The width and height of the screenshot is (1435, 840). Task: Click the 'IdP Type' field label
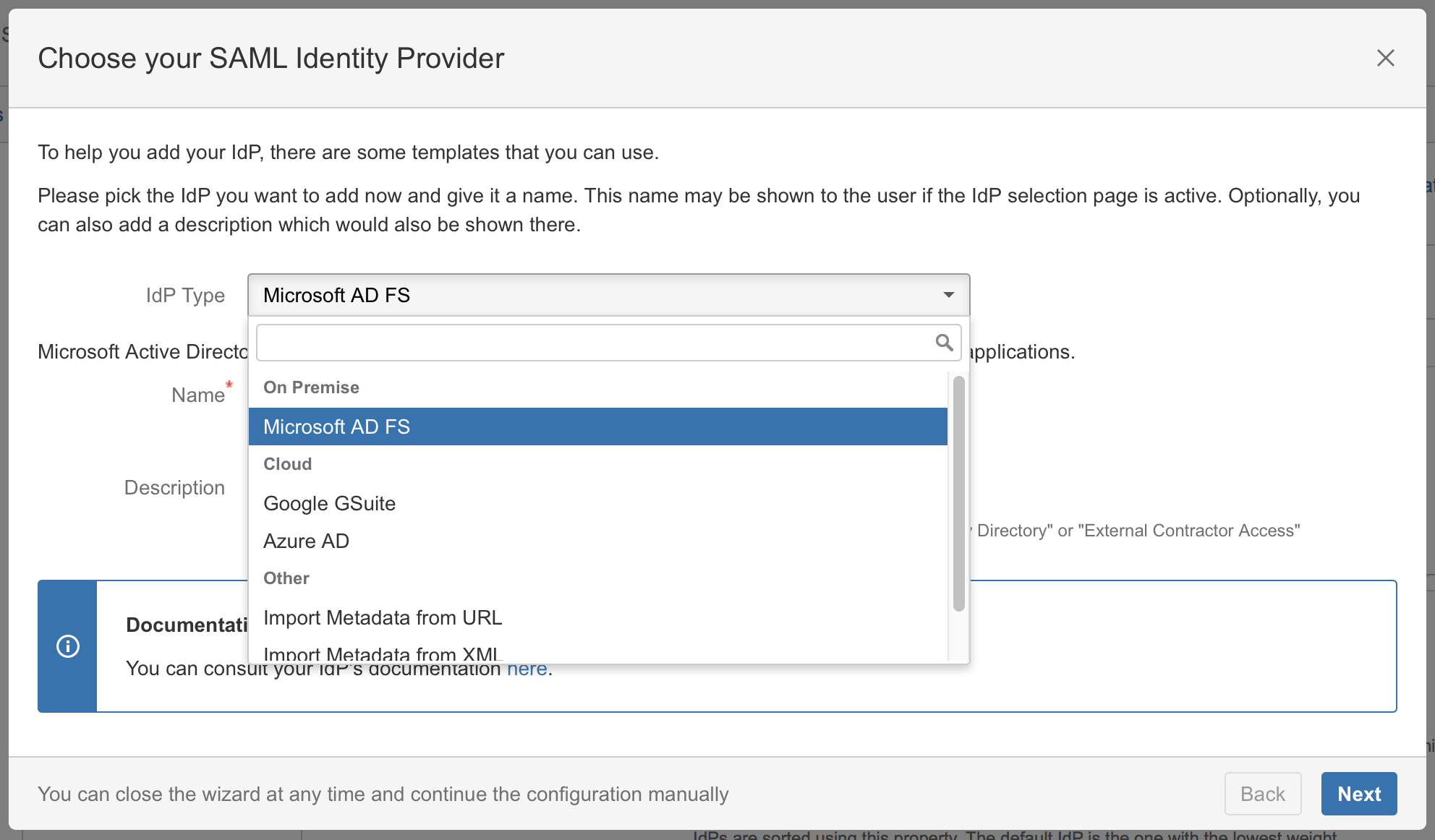pyautogui.click(x=185, y=295)
